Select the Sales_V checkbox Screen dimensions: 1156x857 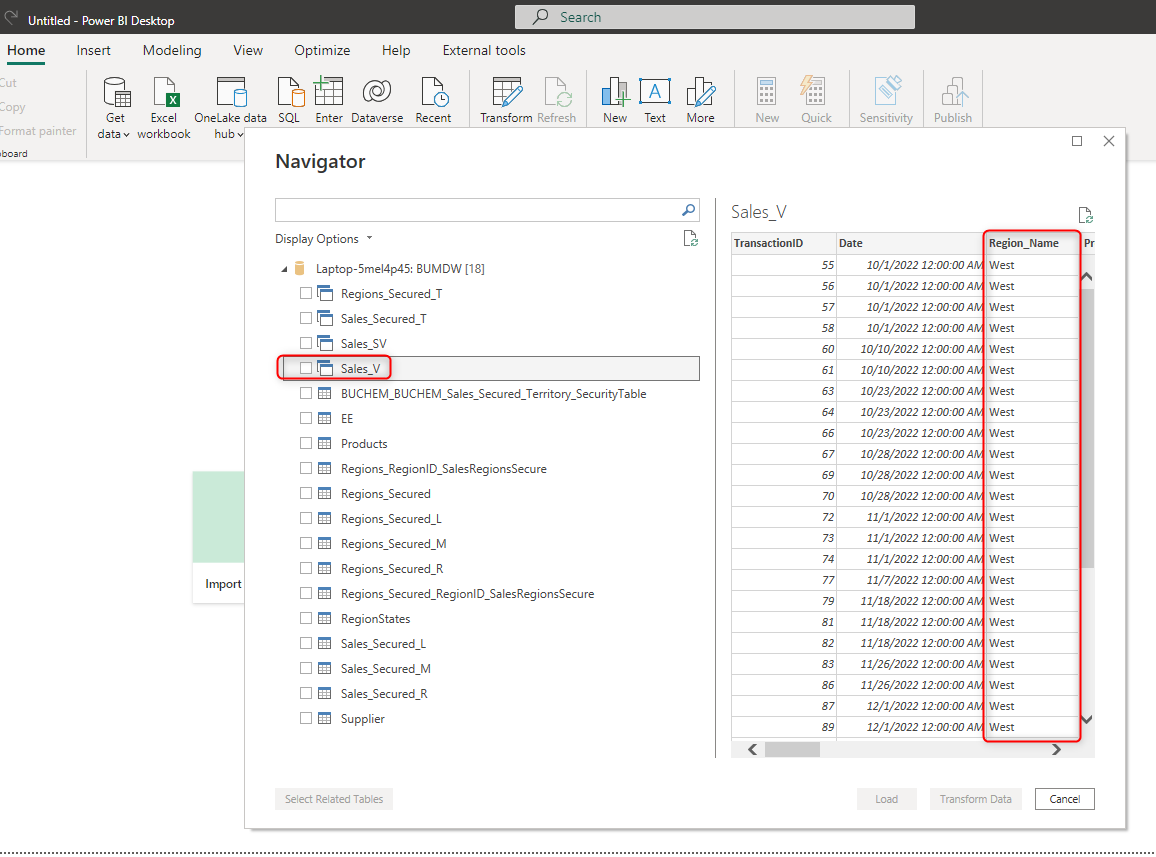tap(306, 368)
